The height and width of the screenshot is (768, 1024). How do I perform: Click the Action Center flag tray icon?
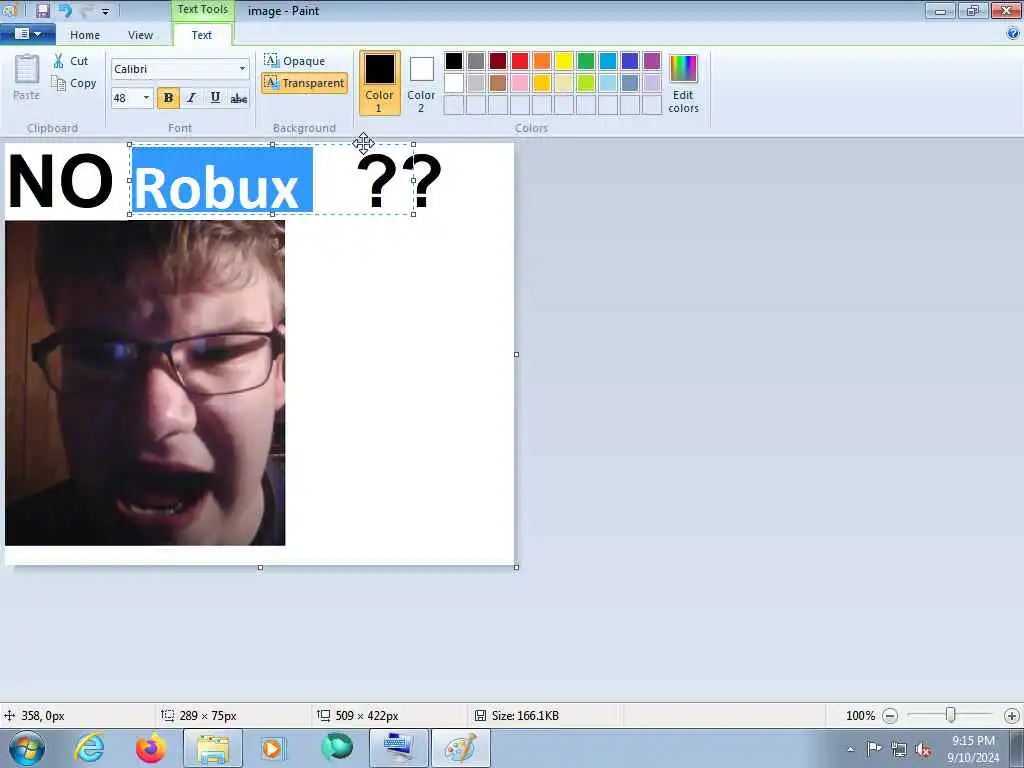coord(874,748)
